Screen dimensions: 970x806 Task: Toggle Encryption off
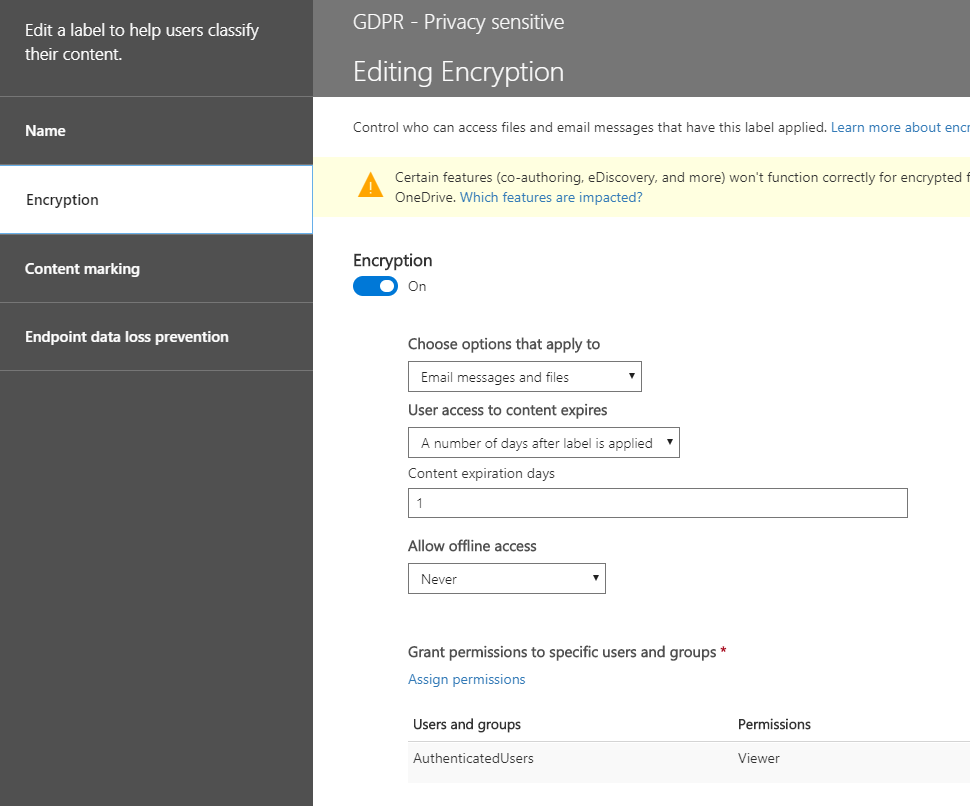(x=375, y=286)
